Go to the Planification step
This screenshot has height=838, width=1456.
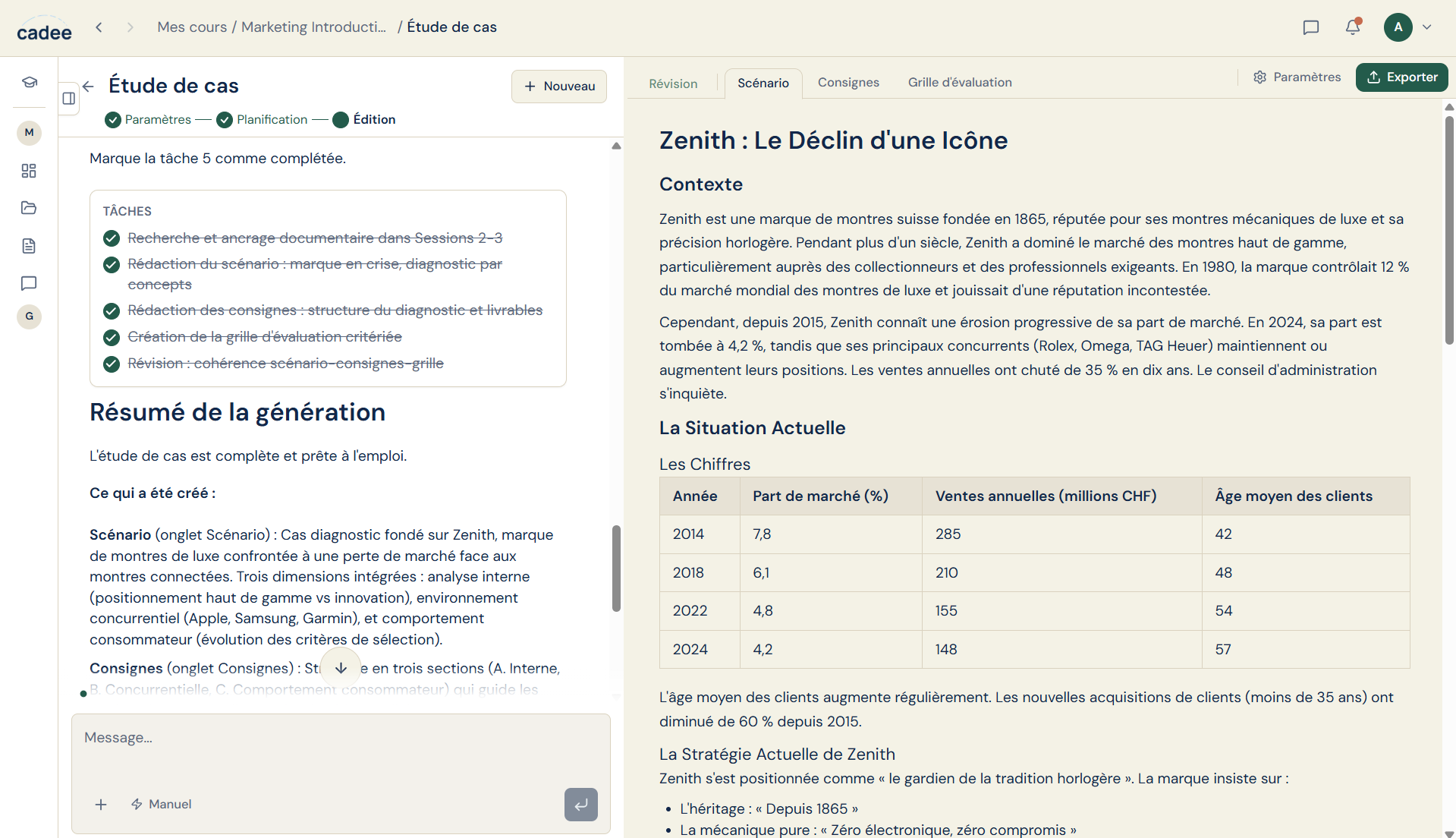pyautogui.click(x=262, y=120)
